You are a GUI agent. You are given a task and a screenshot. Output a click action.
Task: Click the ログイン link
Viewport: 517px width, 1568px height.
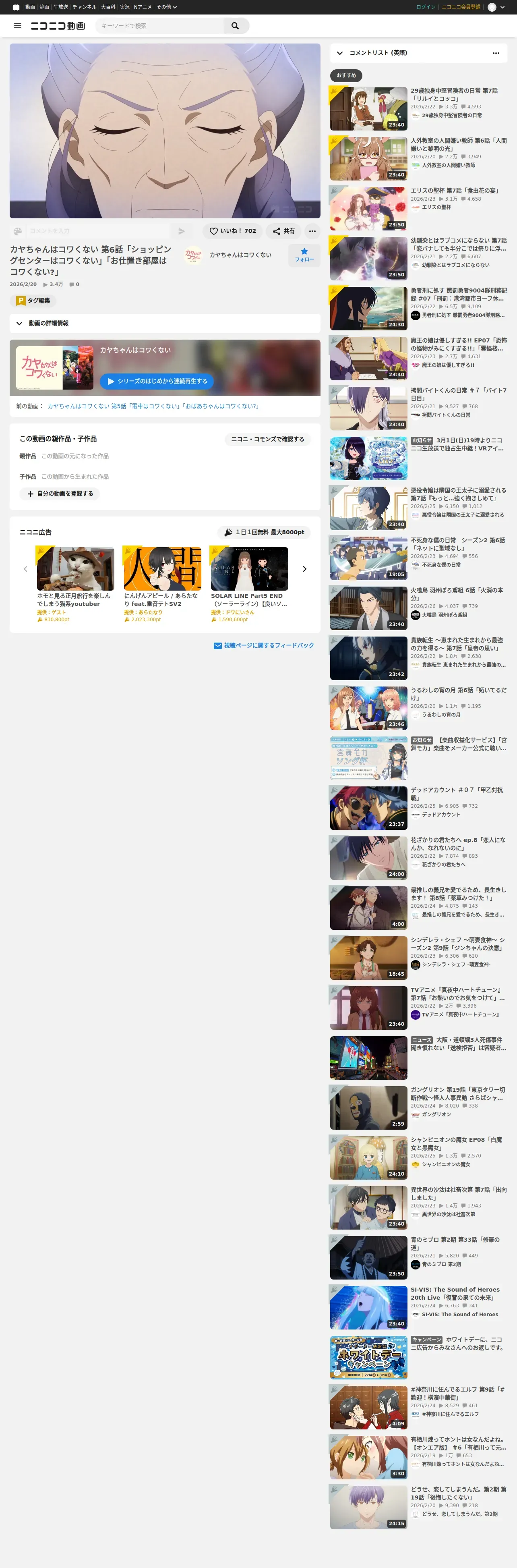tap(426, 7)
